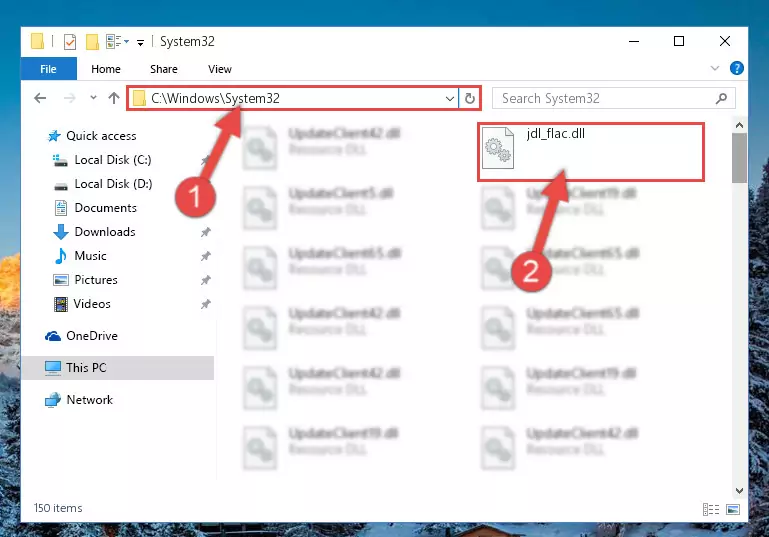Click the Forward navigation arrow

70,98
